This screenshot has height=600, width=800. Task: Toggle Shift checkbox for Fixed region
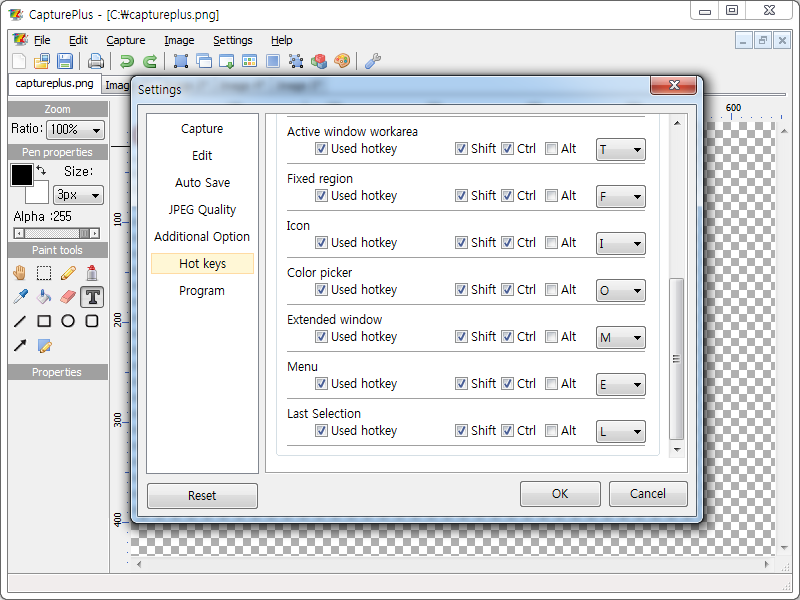coord(461,195)
